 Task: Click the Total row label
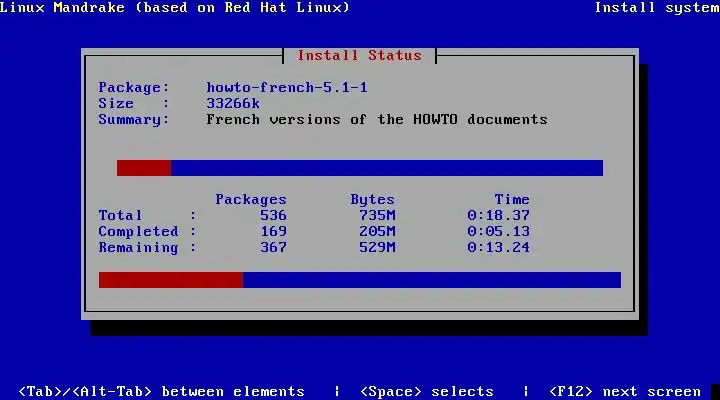click(x=120, y=215)
